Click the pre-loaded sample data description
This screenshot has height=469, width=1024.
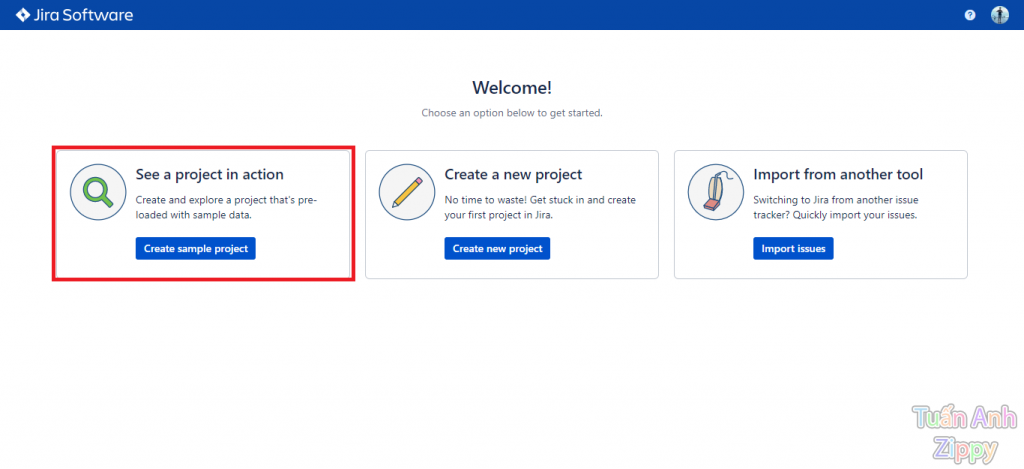pyautogui.click(x=226, y=207)
